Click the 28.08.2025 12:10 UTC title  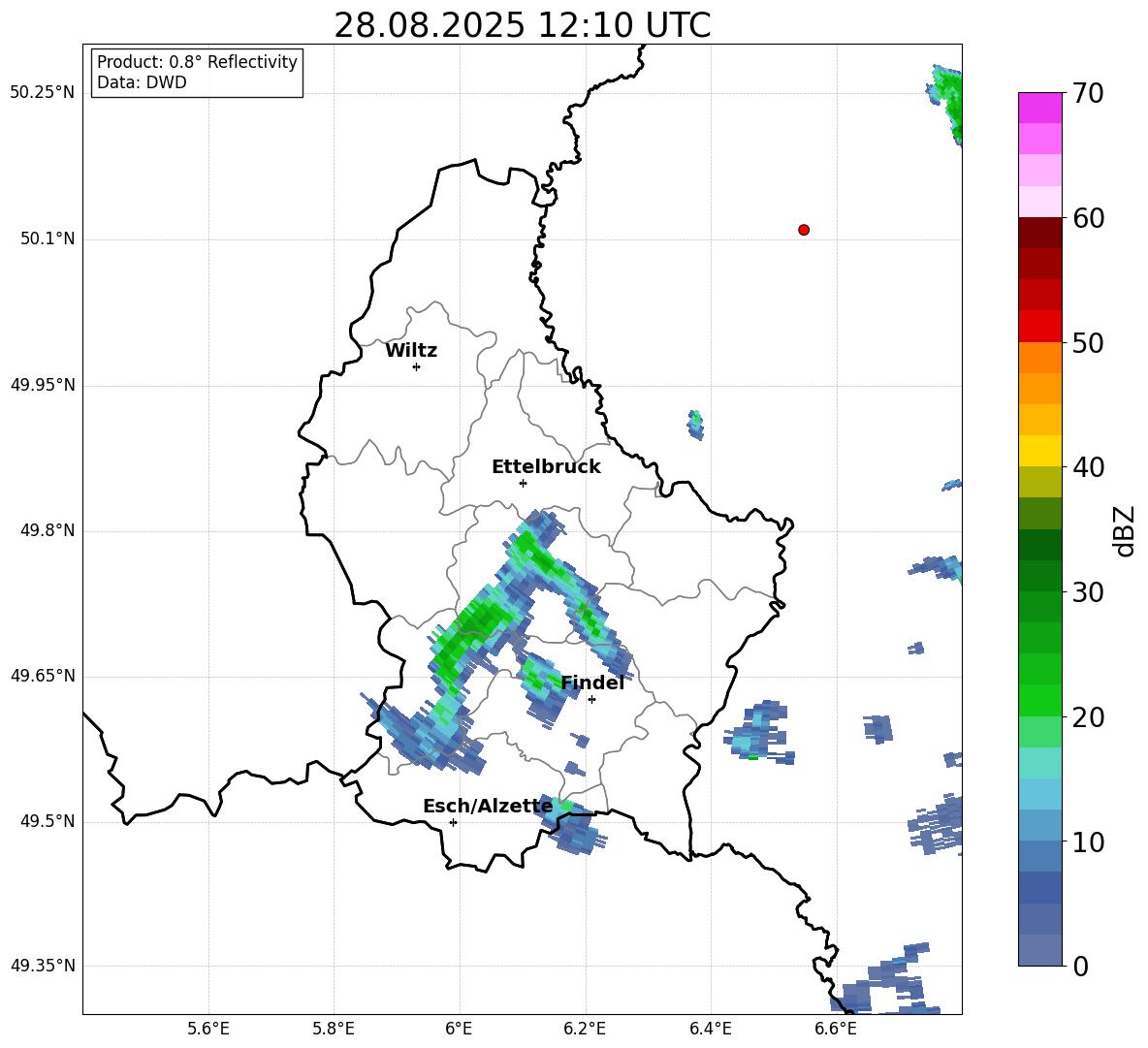[x=522, y=25]
